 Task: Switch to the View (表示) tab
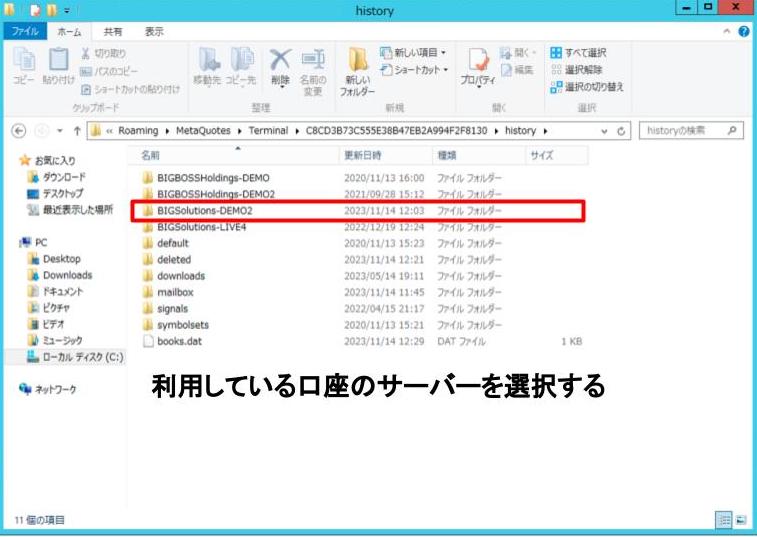[154, 32]
